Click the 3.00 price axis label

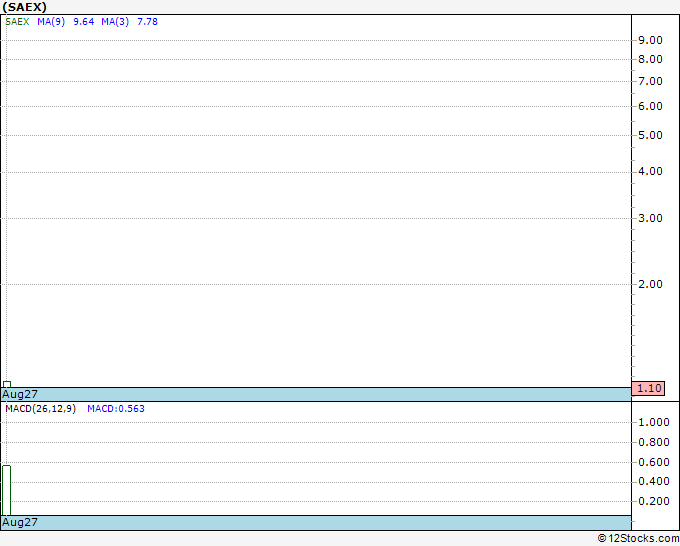pyautogui.click(x=651, y=218)
